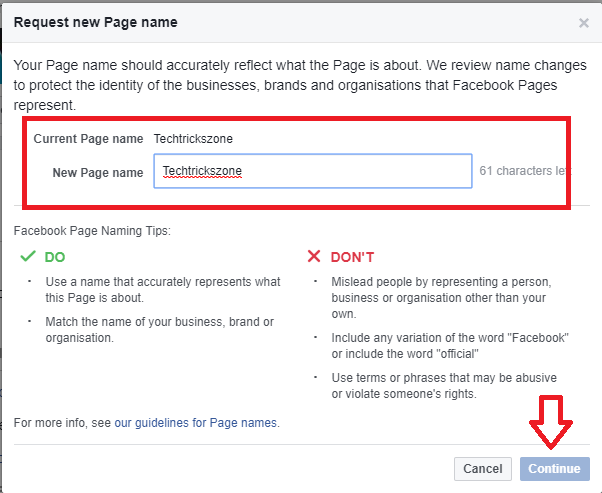Click the green checkmark icon beside DO

pos(27,256)
